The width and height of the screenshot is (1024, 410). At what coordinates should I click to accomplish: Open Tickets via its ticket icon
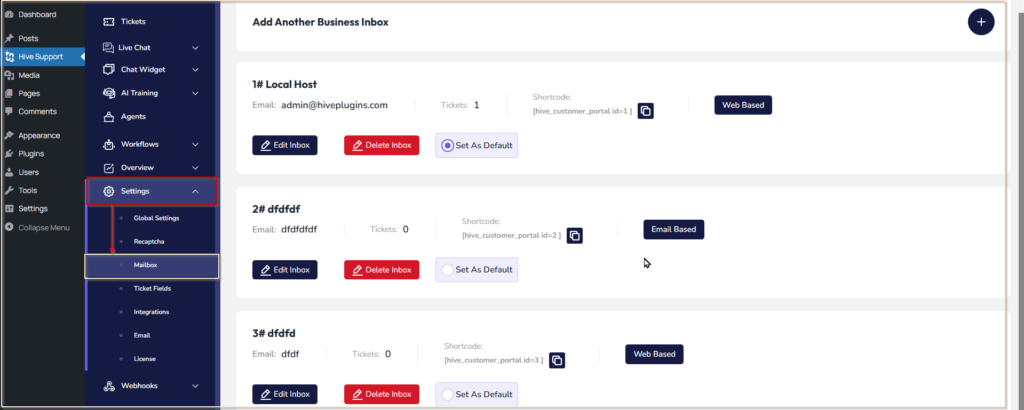pyautogui.click(x=109, y=22)
